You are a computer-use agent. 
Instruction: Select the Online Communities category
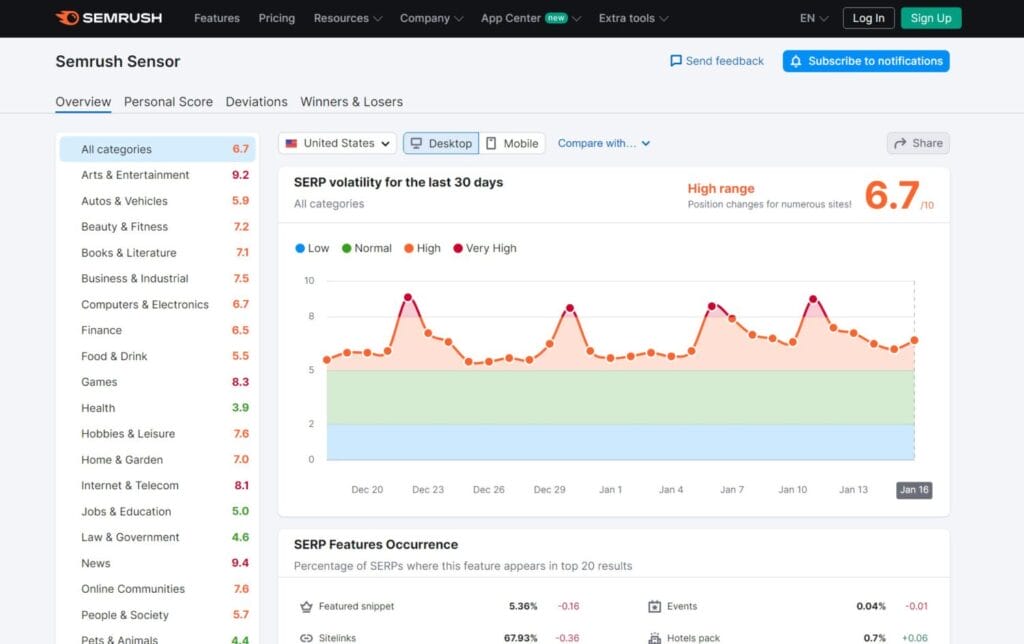click(157, 589)
